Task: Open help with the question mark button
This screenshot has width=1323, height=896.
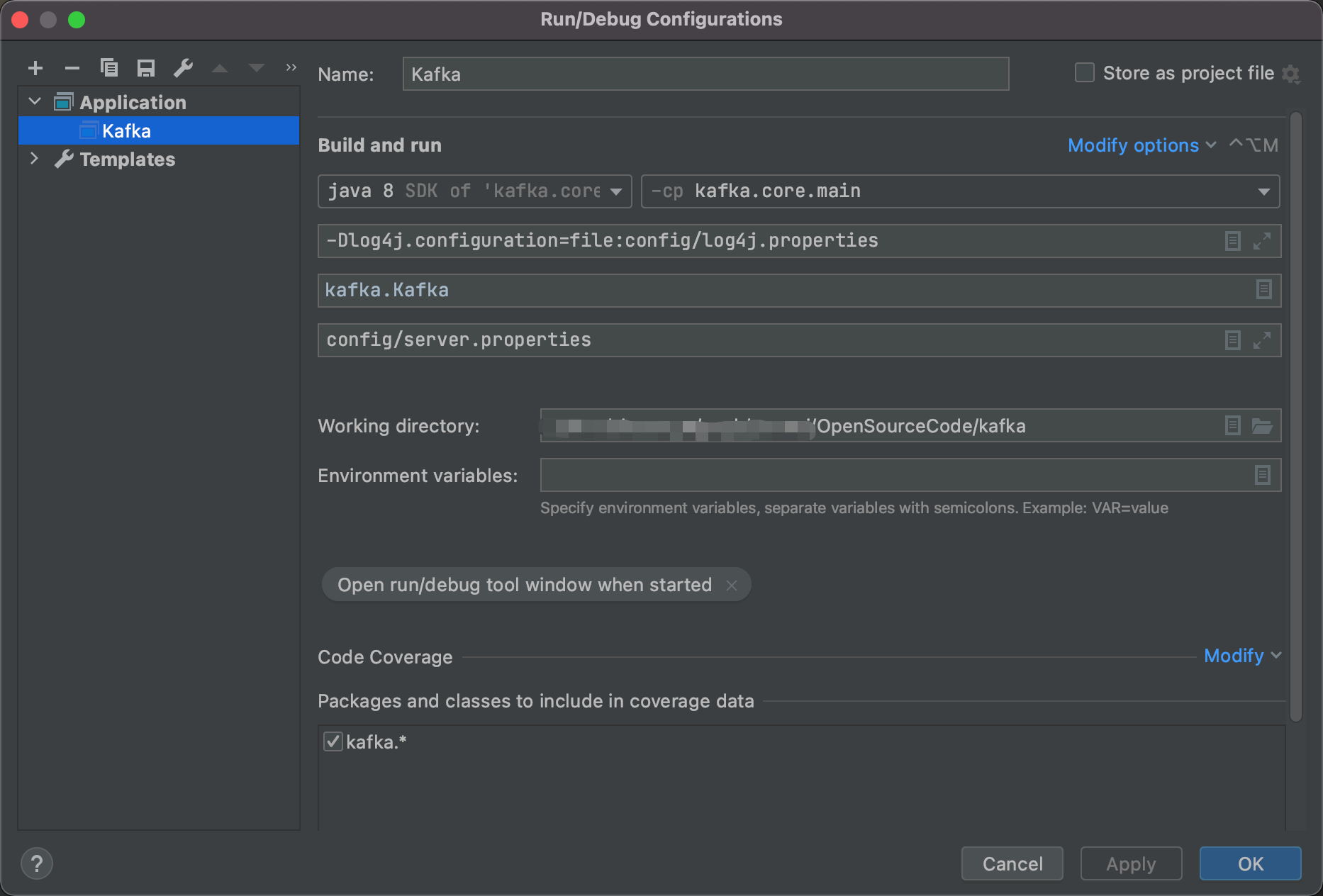Action: point(37,863)
